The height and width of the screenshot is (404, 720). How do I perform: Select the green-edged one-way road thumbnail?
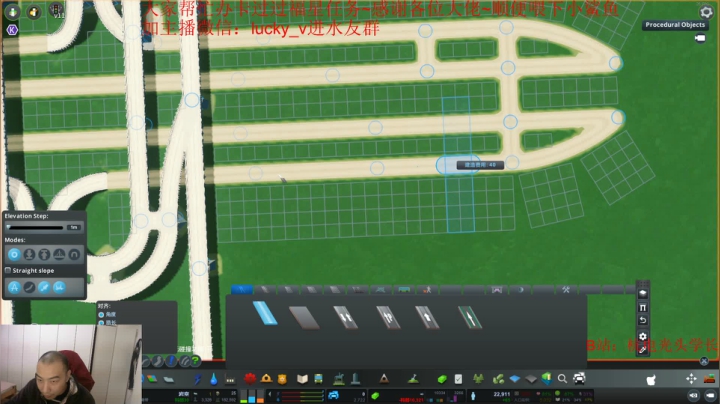coord(470,317)
